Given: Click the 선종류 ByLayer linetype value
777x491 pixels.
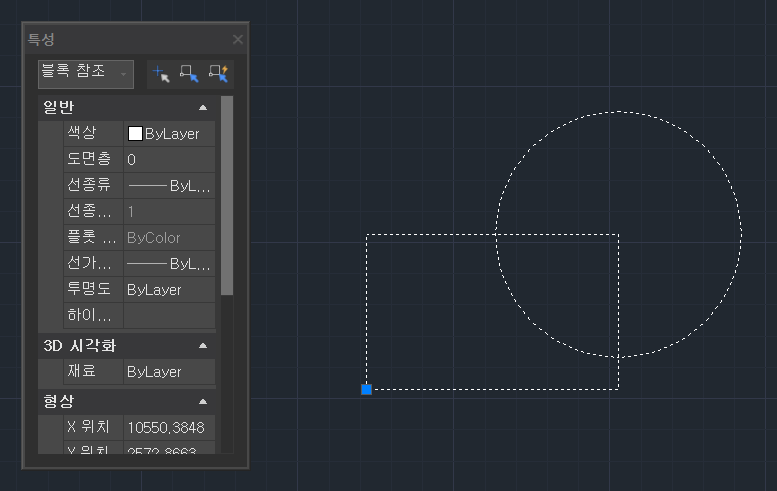Looking at the screenshot, I should [168, 185].
